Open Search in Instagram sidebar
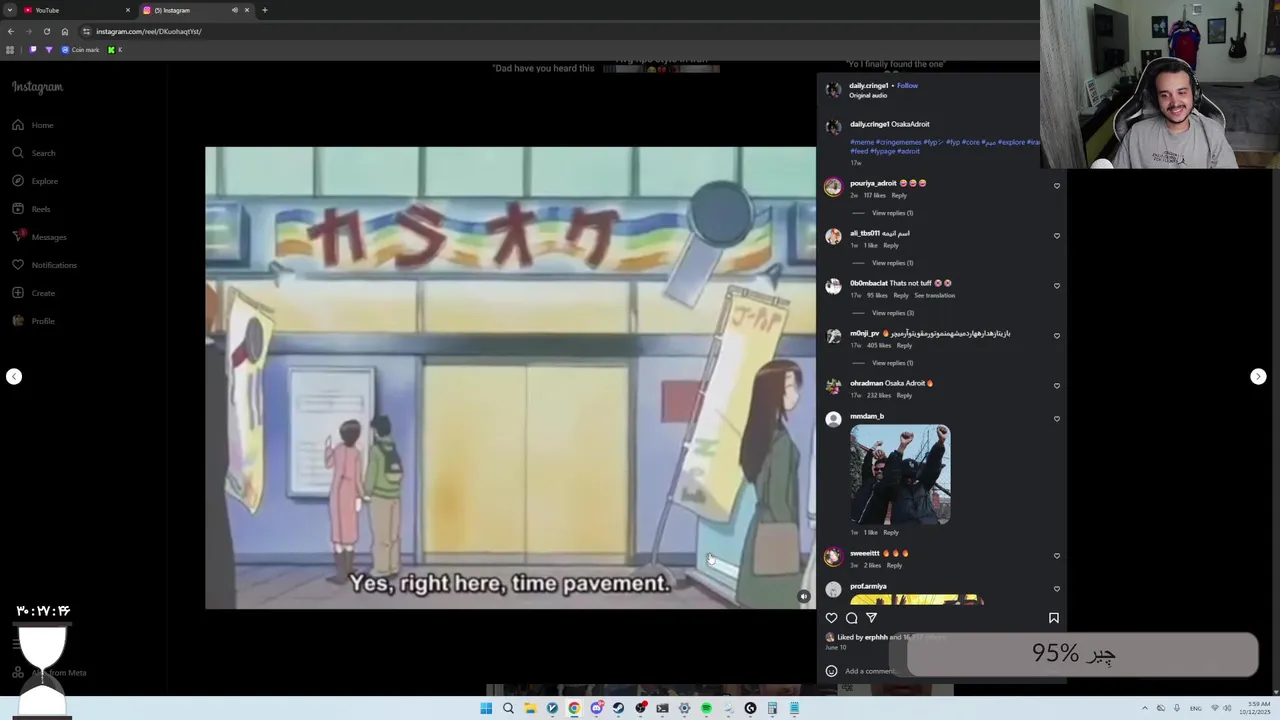This screenshot has width=1280, height=720. click(x=33, y=153)
